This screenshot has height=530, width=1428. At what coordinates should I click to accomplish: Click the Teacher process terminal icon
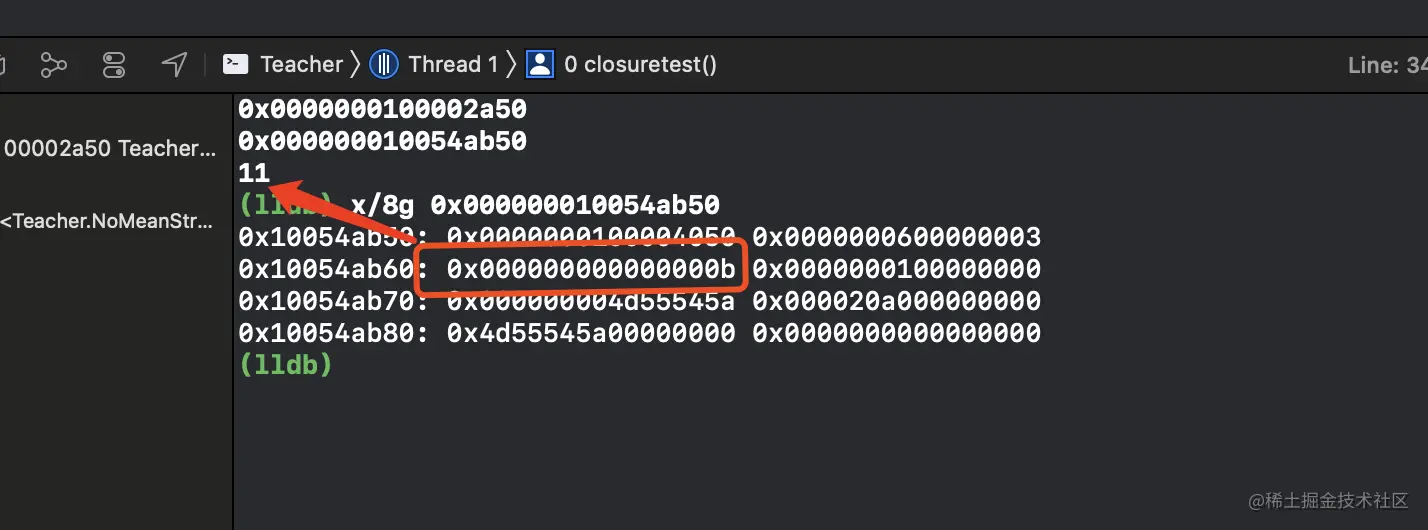coord(236,65)
